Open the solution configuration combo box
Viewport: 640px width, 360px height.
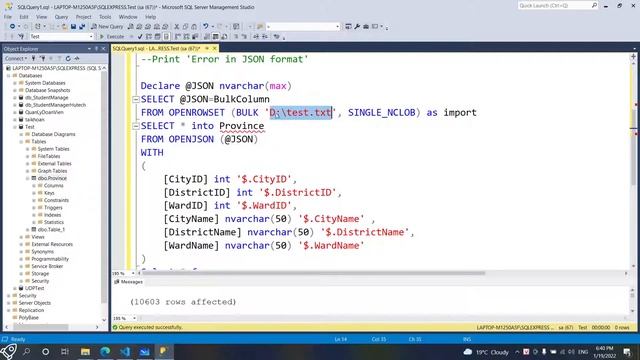(x=303, y=27)
